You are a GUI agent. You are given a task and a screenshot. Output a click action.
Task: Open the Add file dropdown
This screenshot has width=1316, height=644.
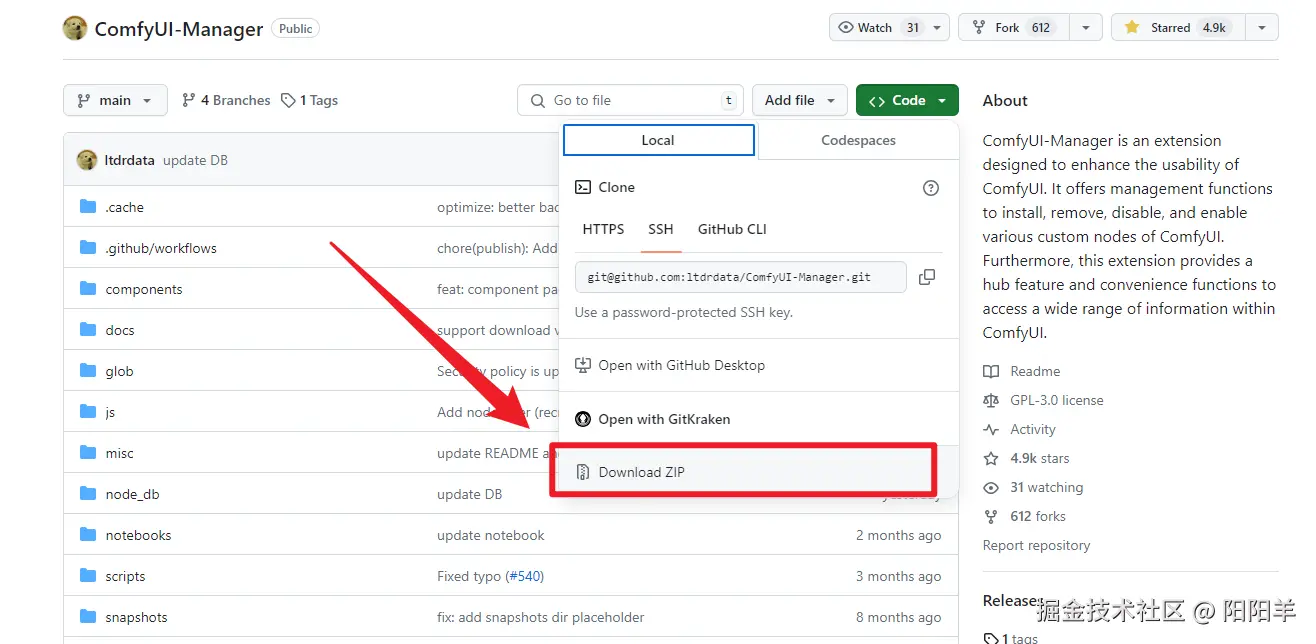click(x=799, y=100)
